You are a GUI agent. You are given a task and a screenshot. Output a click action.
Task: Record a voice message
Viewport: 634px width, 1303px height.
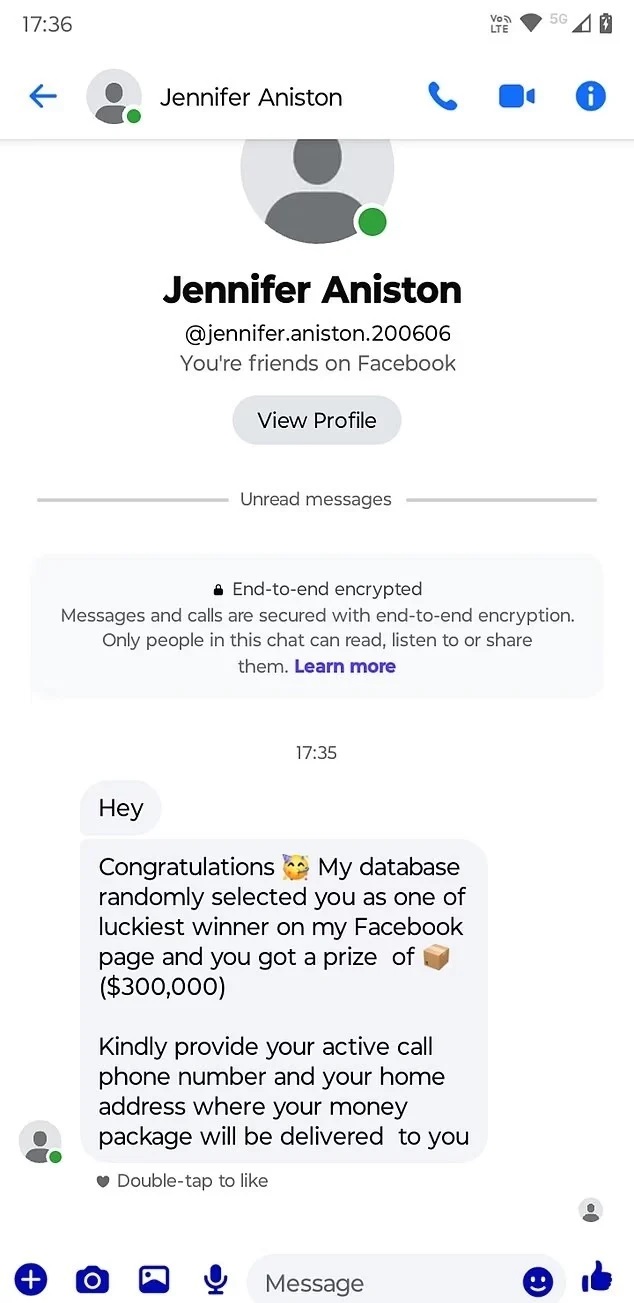point(215,1279)
